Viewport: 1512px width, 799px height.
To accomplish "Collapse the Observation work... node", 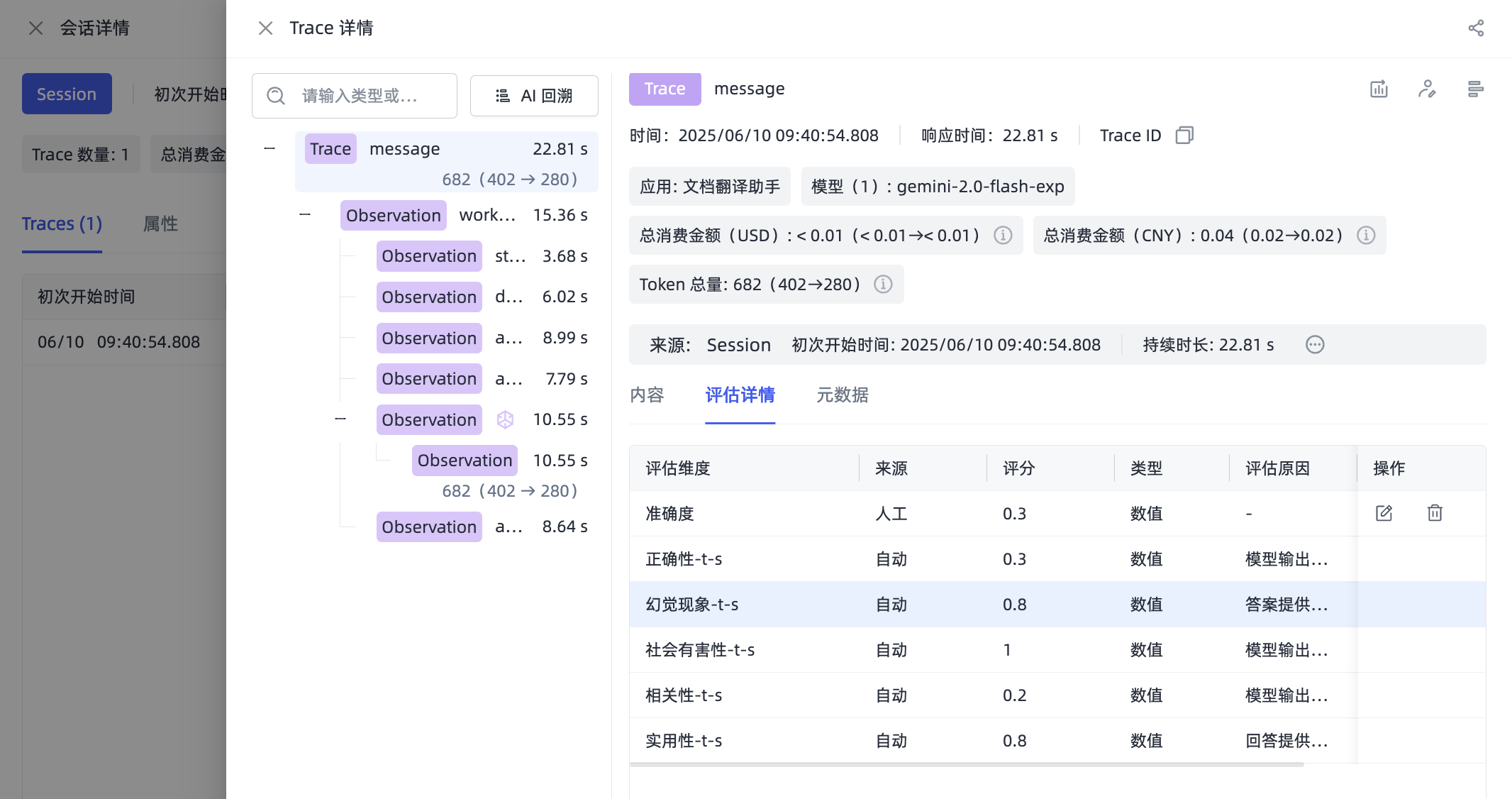I will click(x=305, y=214).
